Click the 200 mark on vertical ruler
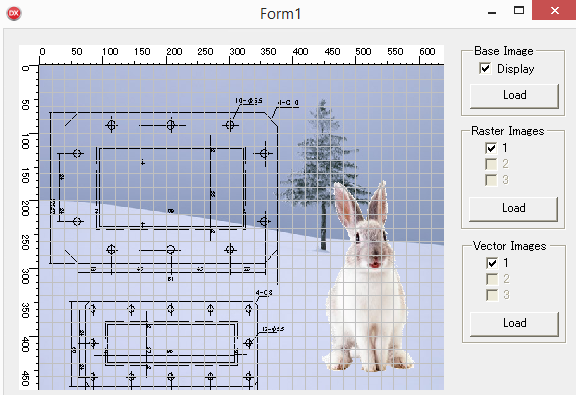This screenshot has height=395, width=576. tap(25, 208)
